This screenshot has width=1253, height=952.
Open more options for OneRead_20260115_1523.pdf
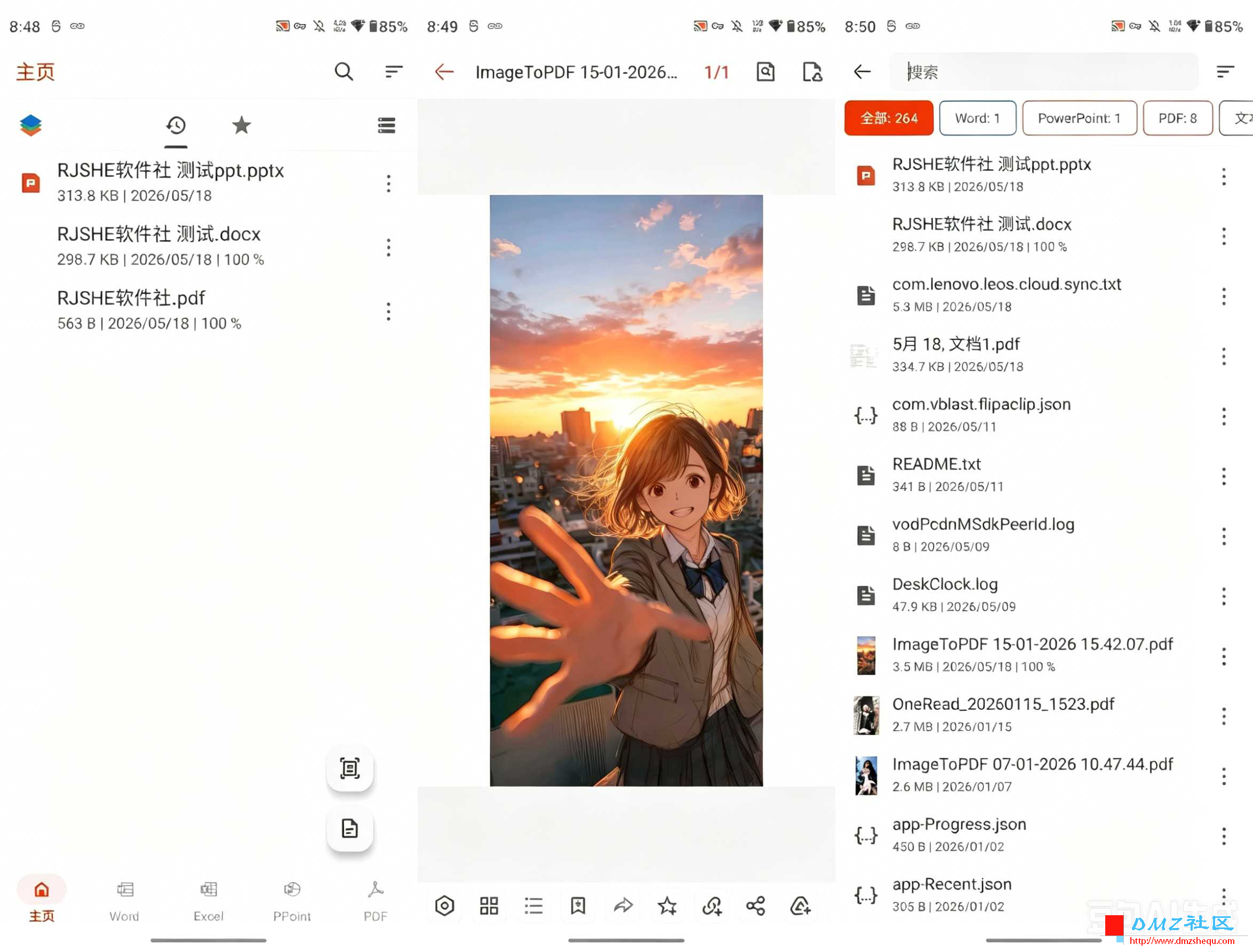click(x=1224, y=717)
